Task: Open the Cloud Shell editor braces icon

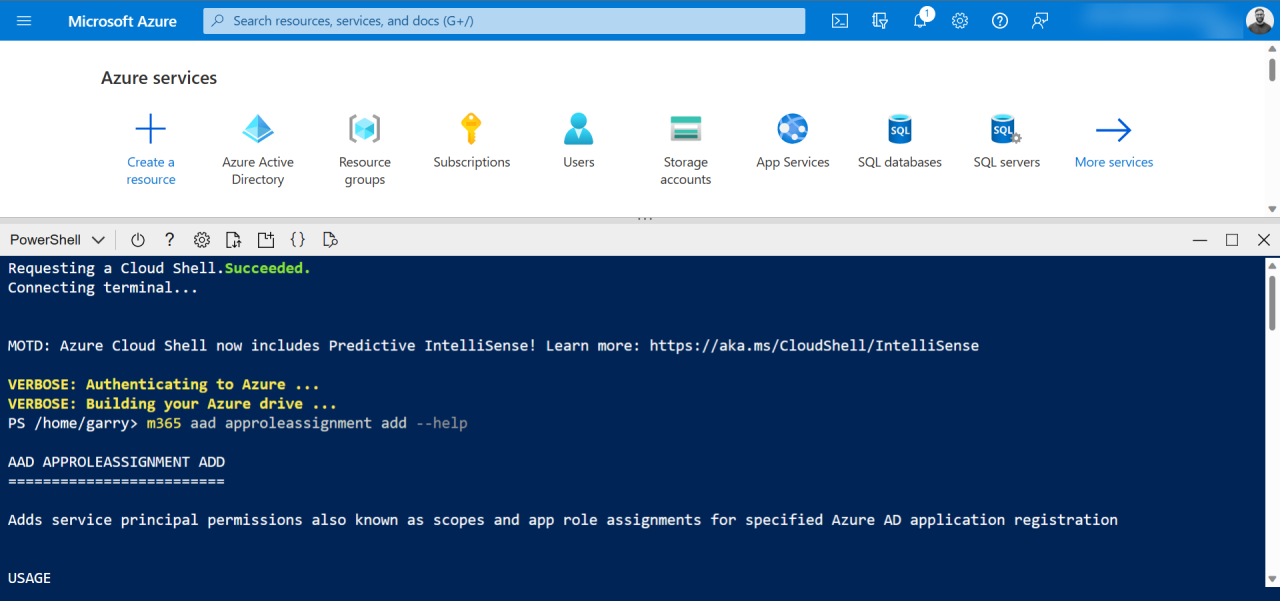Action: coord(298,240)
